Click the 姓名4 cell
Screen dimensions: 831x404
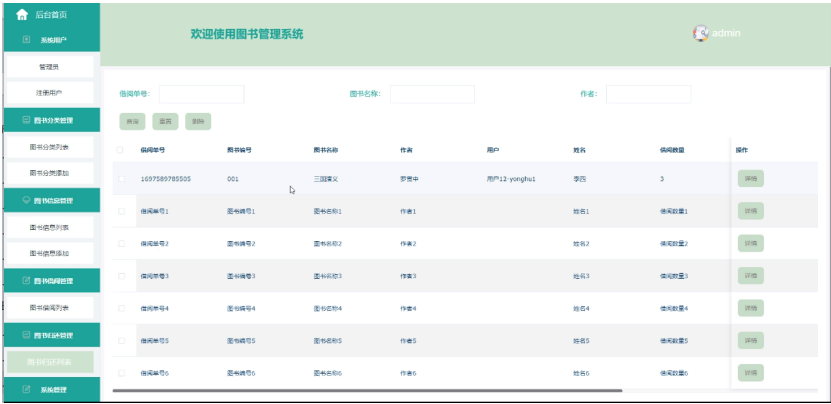pos(581,309)
